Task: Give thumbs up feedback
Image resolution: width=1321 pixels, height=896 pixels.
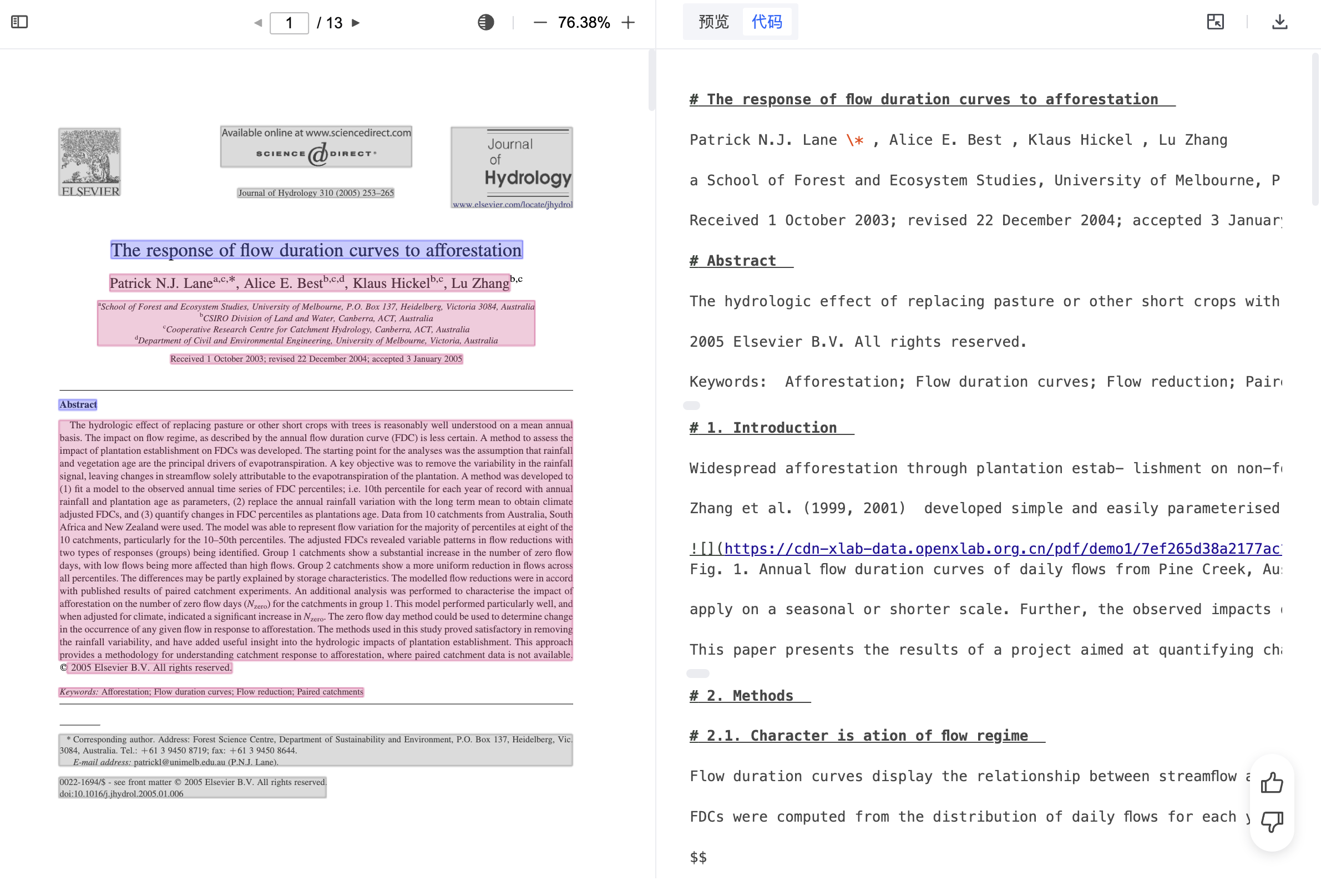Action: coord(1272,783)
